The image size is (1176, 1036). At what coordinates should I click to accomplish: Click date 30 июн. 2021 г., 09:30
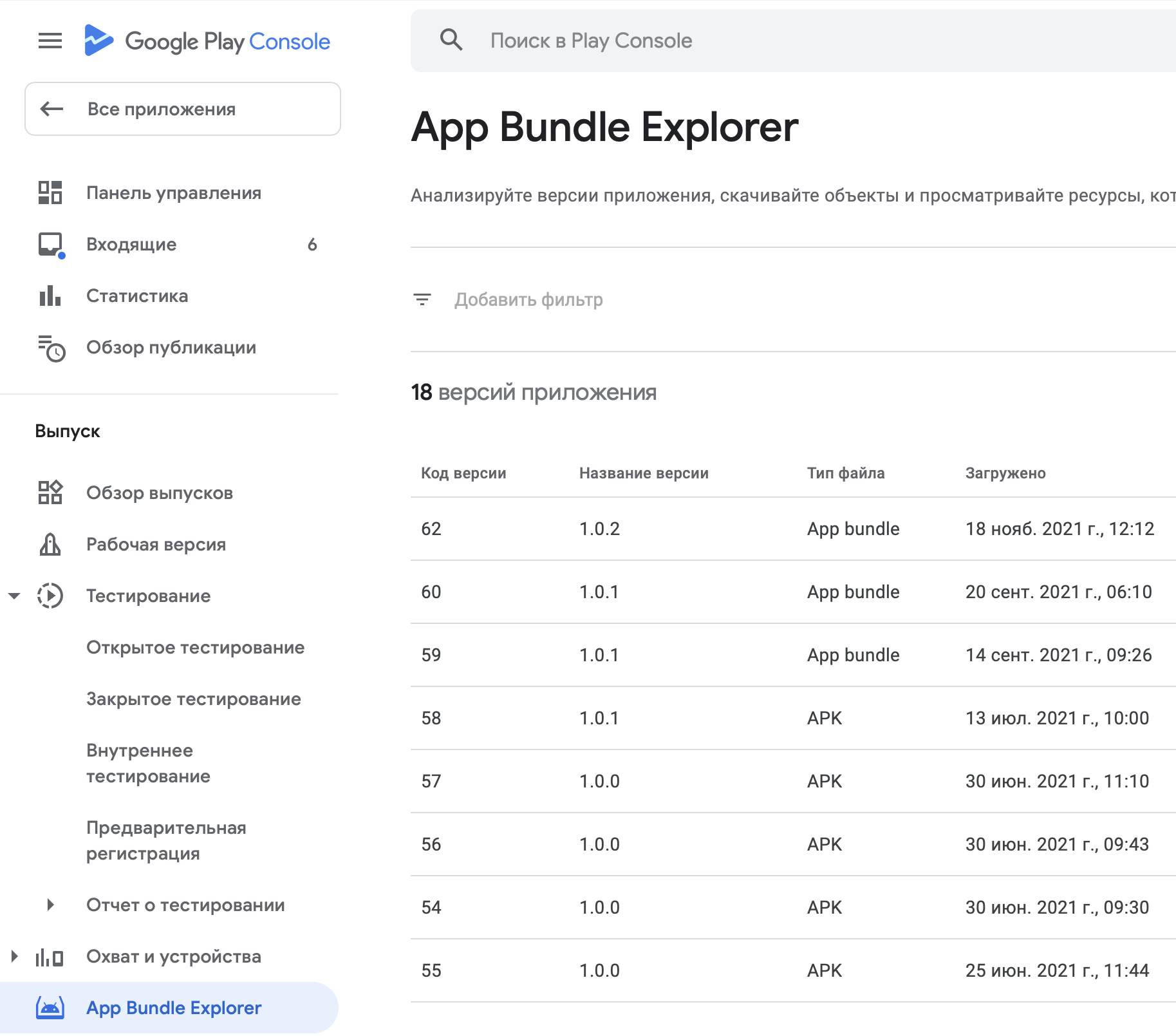[1057, 907]
